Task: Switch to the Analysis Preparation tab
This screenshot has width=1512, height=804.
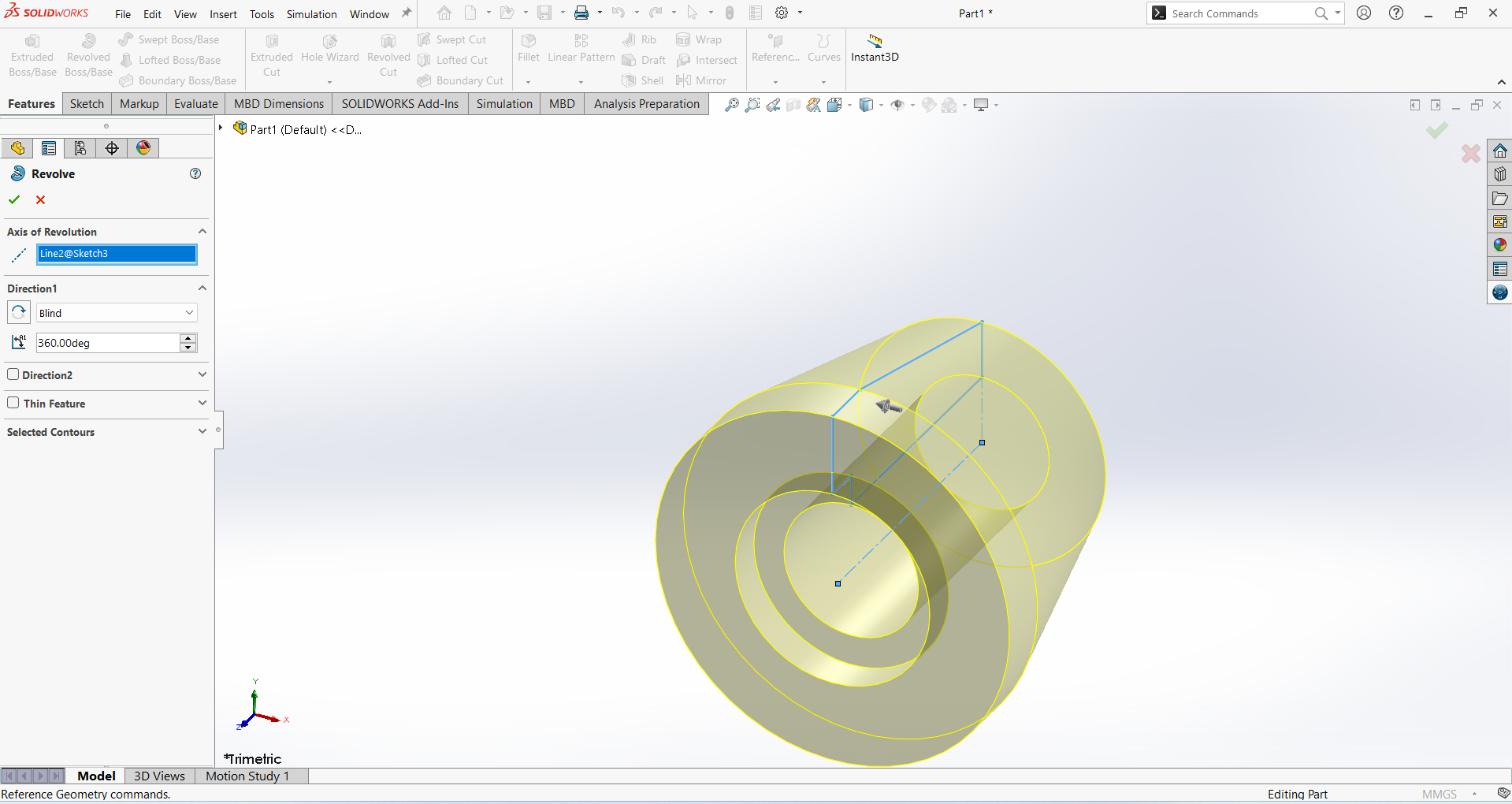Action: pos(647,104)
